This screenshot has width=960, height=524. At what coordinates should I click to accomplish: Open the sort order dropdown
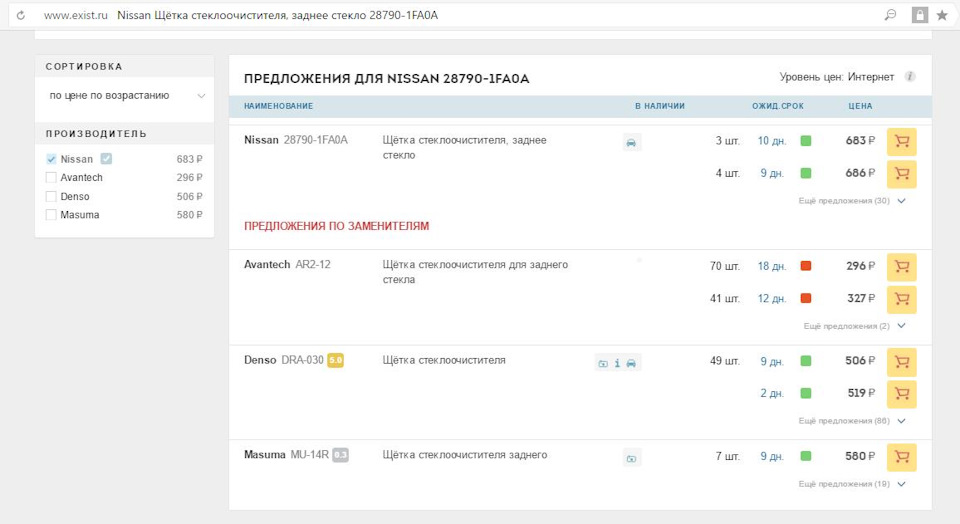coord(125,96)
